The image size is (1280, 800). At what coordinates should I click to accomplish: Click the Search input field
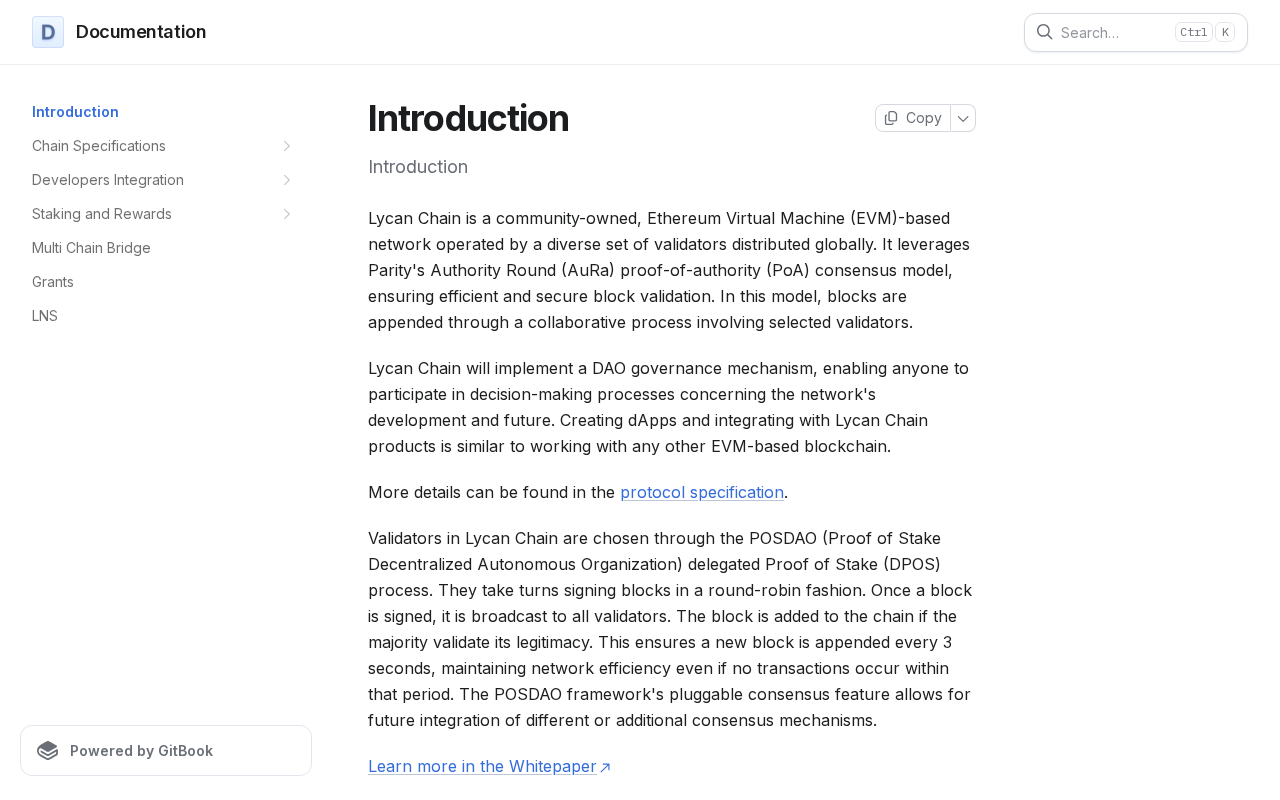coord(1136,32)
